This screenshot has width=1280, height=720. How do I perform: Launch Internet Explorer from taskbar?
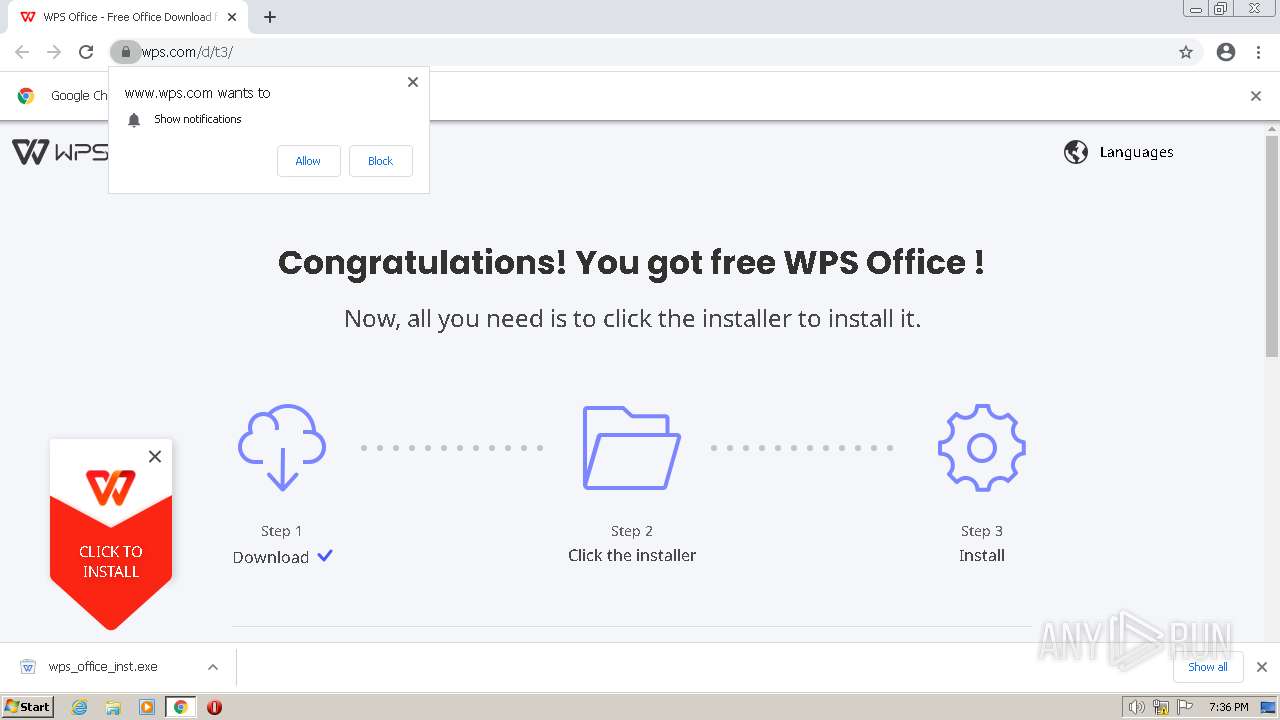click(79, 707)
